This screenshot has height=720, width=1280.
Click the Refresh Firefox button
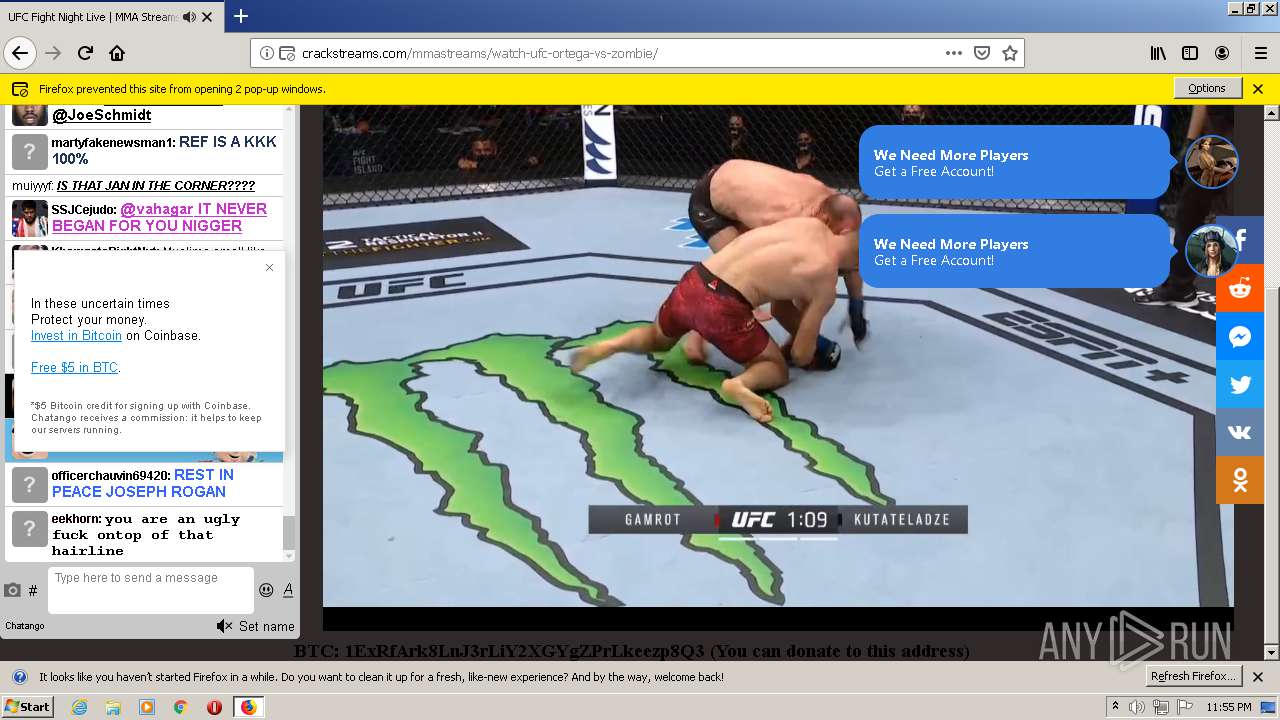tap(1193, 676)
